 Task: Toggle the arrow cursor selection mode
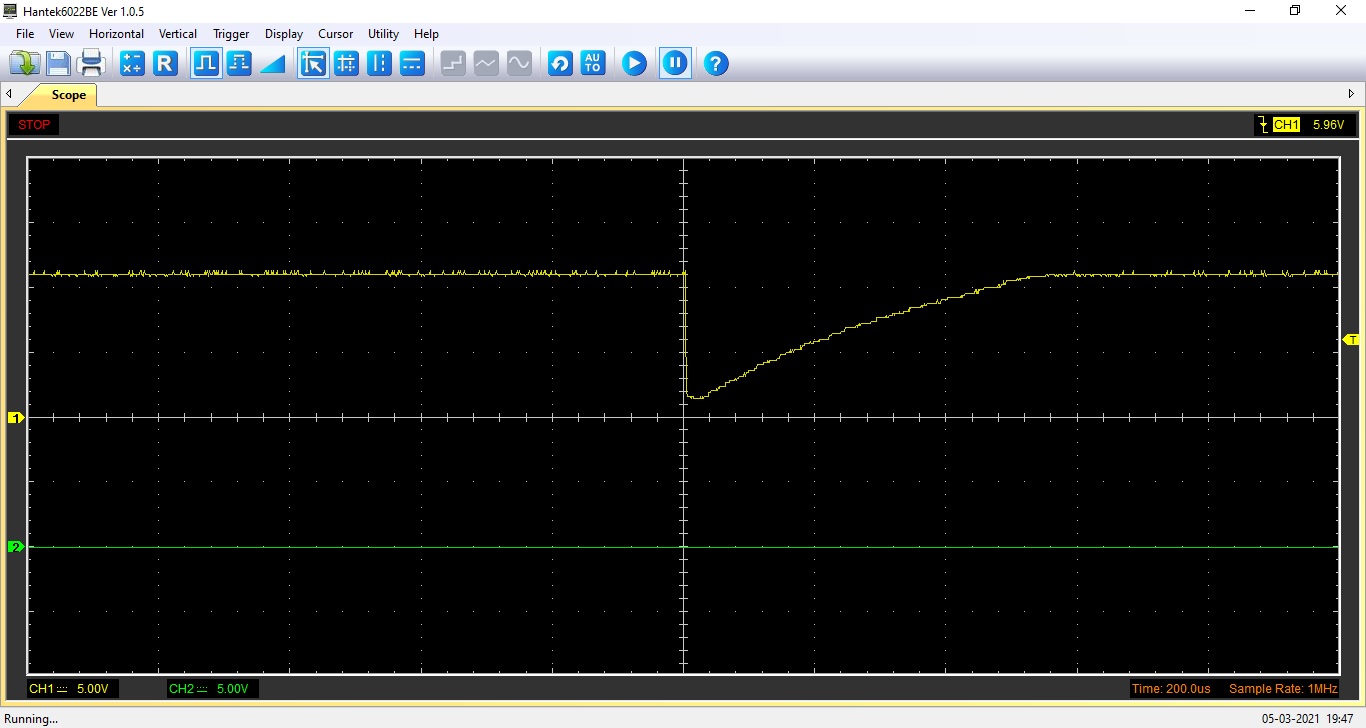tap(313, 64)
